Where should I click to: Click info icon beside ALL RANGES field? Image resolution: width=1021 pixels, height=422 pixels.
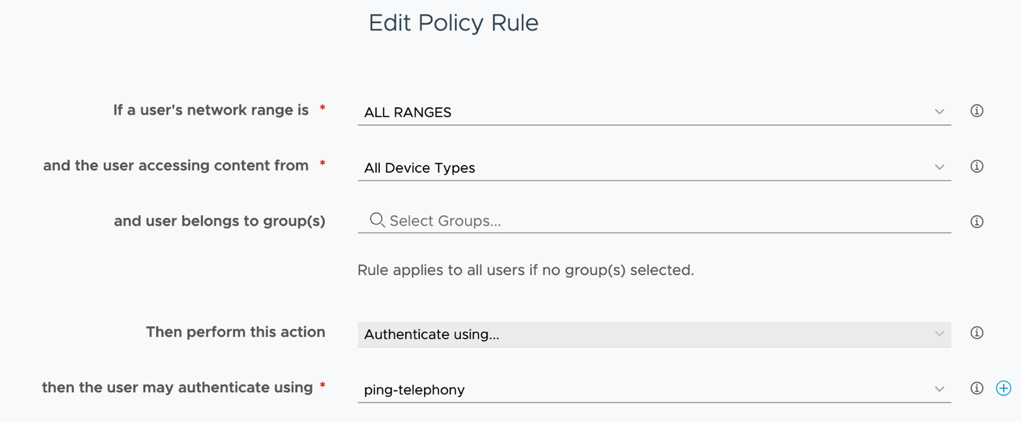[x=976, y=111]
